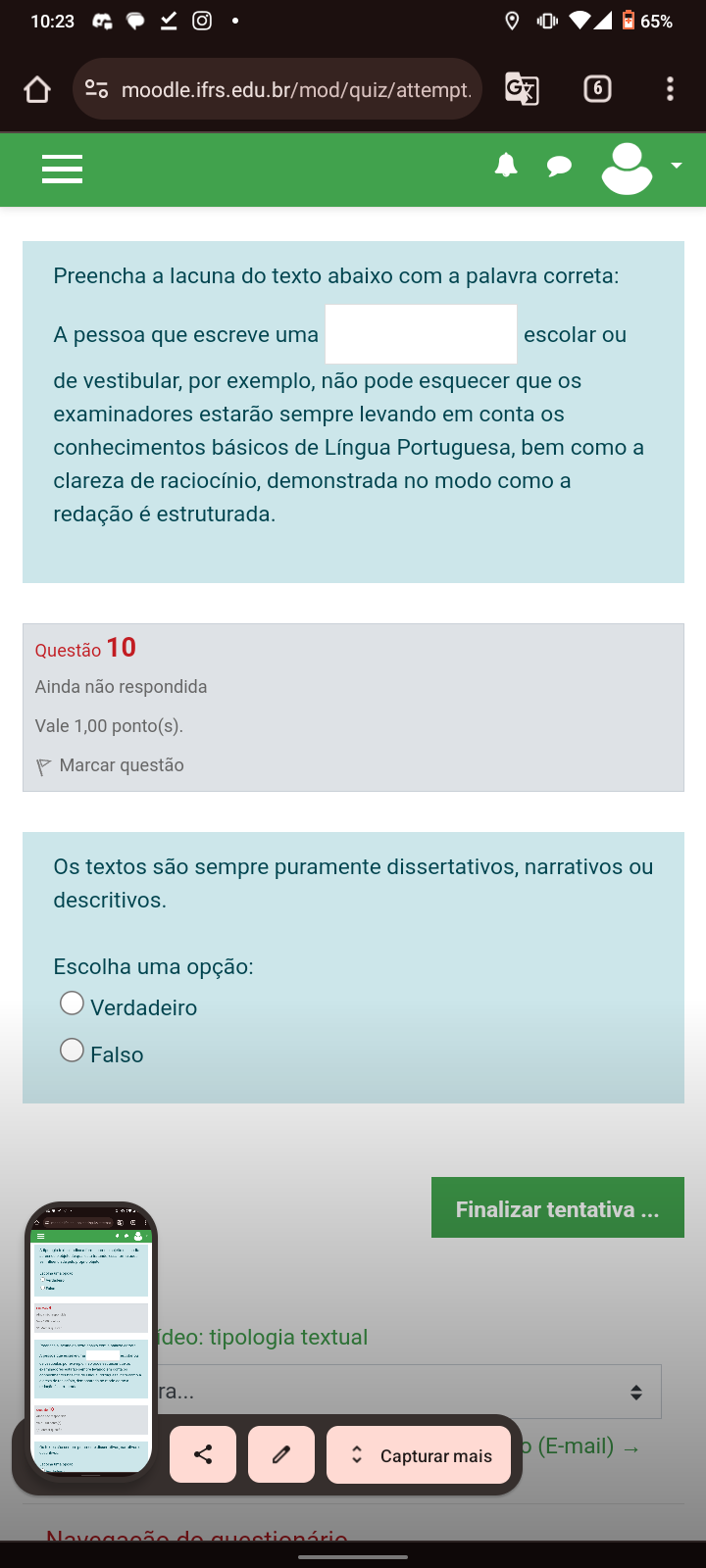706x1568 pixels.
Task: Open the video tipologia textual link
Action: coord(265,1337)
